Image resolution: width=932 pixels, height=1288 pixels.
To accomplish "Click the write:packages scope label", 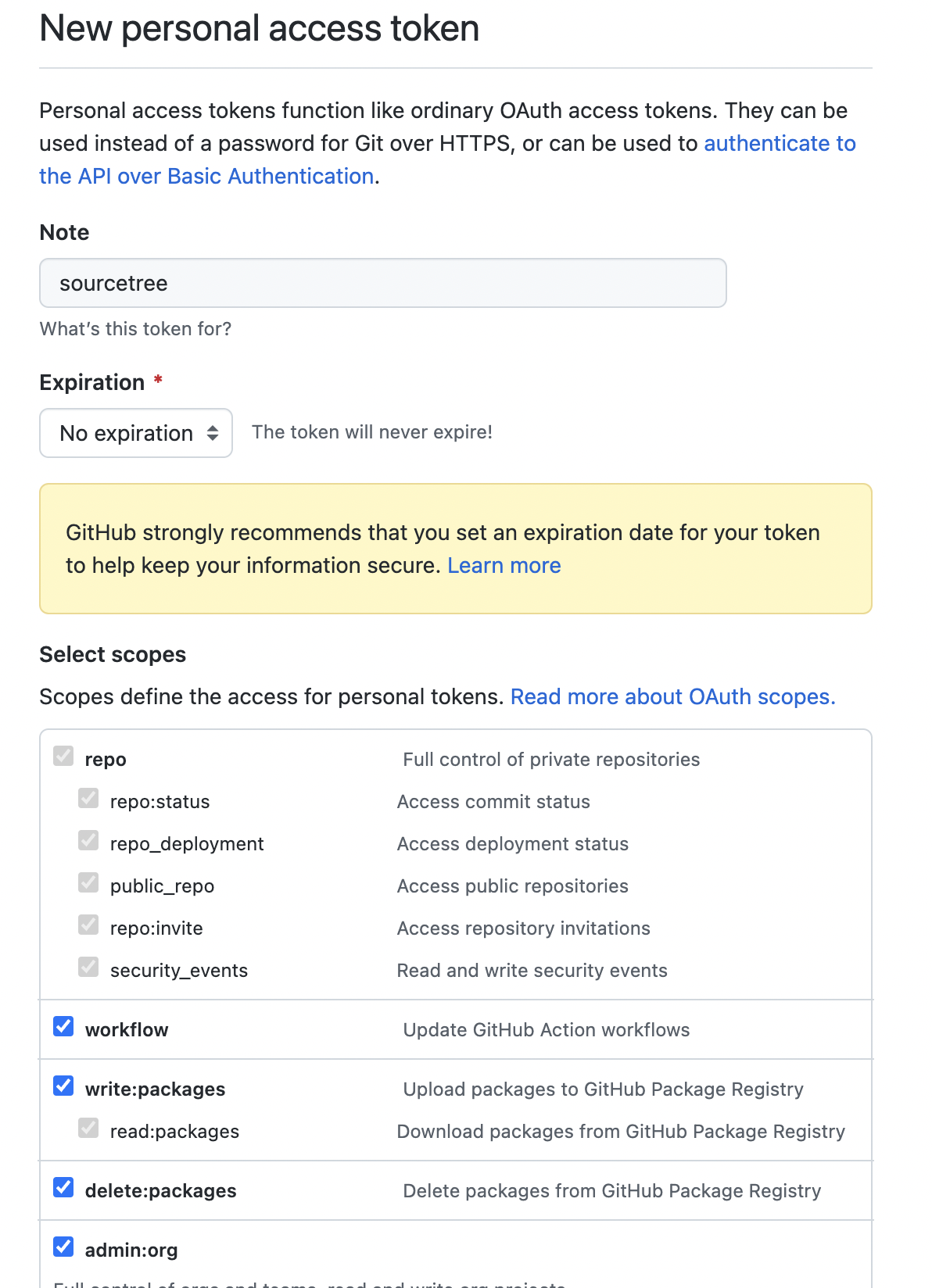I will tap(155, 1089).
